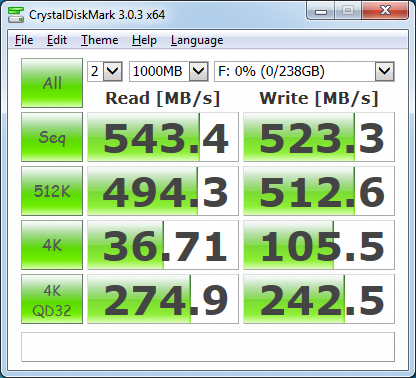Open the File menu
The height and width of the screenshot is (378, 416).
coord(24,40)
